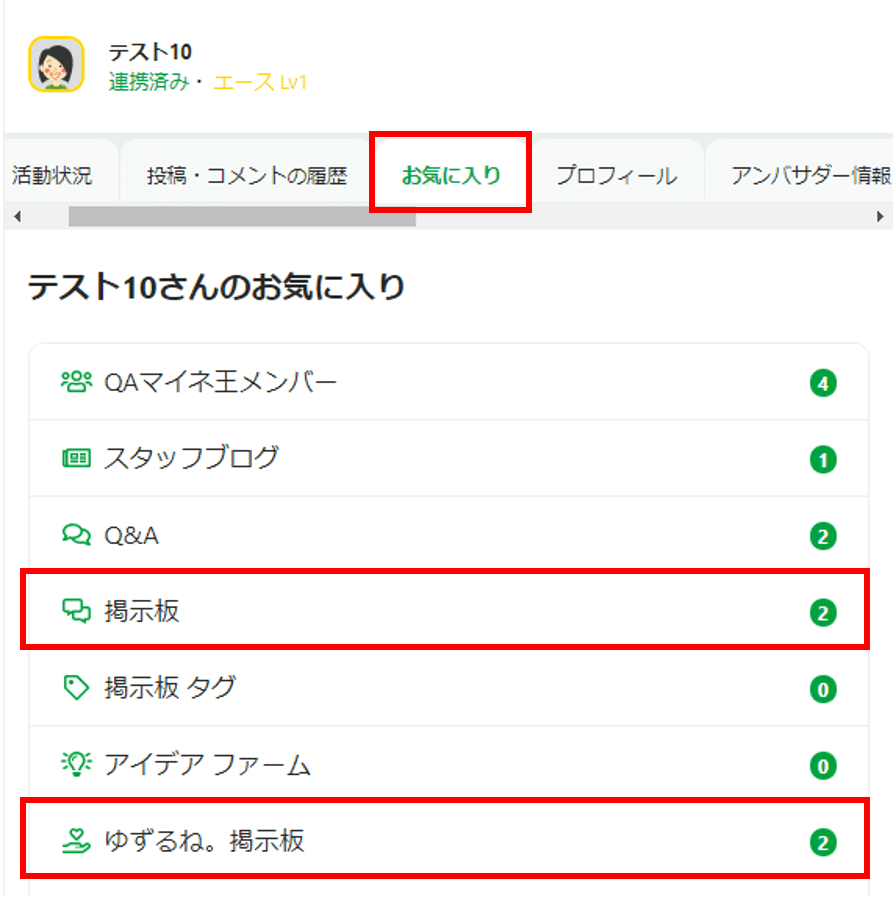This screenshot has height=897, width=893.
Task: Click the 掲示板 タグ tag icon
Action: (x=76, y=688)
